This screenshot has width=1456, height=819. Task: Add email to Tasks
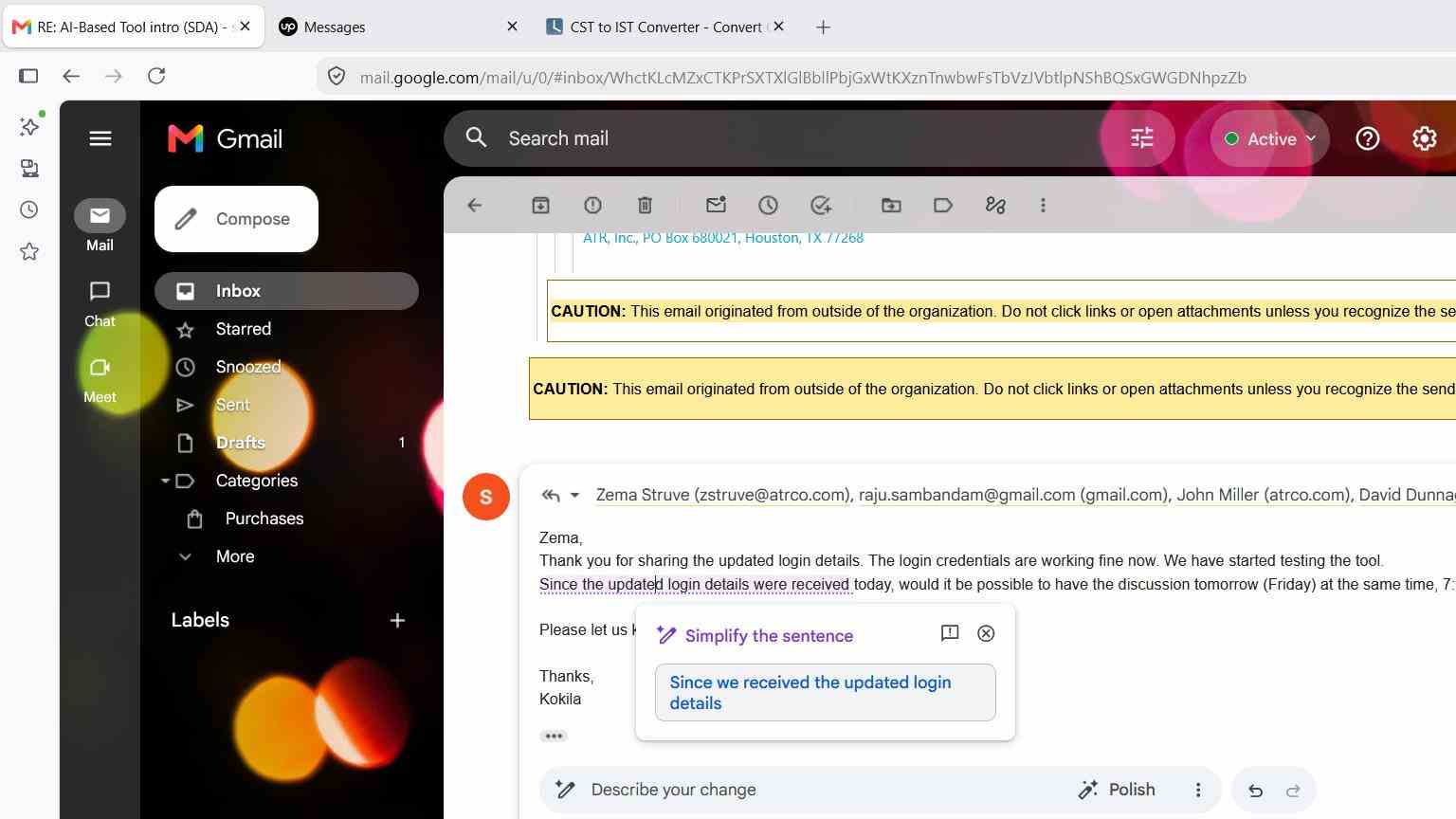[821, 205]
